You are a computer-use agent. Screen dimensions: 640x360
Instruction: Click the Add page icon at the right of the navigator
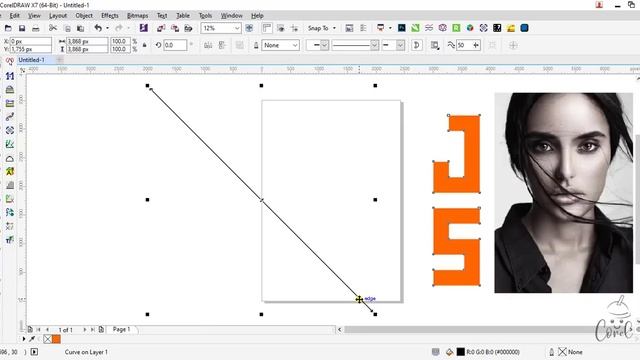[x=101, y=329]
